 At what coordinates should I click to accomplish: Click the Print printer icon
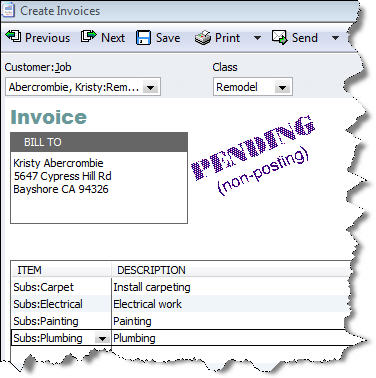[203, 38]
